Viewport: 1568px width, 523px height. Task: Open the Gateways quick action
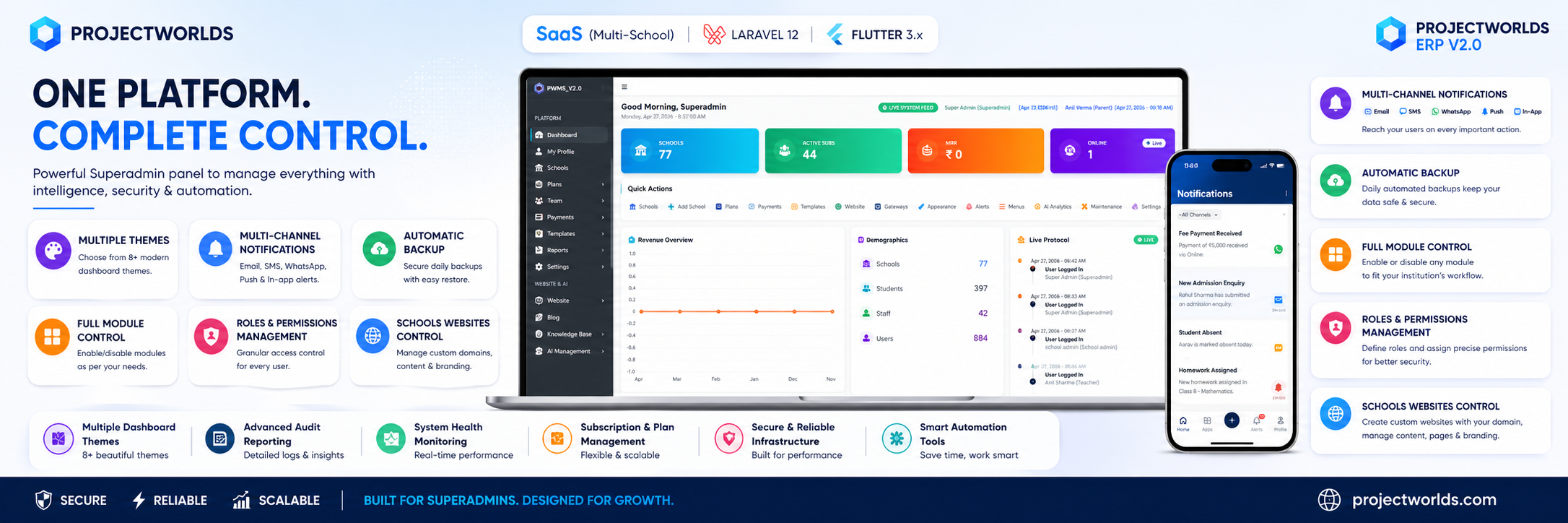pyautogui.click(x=892, y=207)
